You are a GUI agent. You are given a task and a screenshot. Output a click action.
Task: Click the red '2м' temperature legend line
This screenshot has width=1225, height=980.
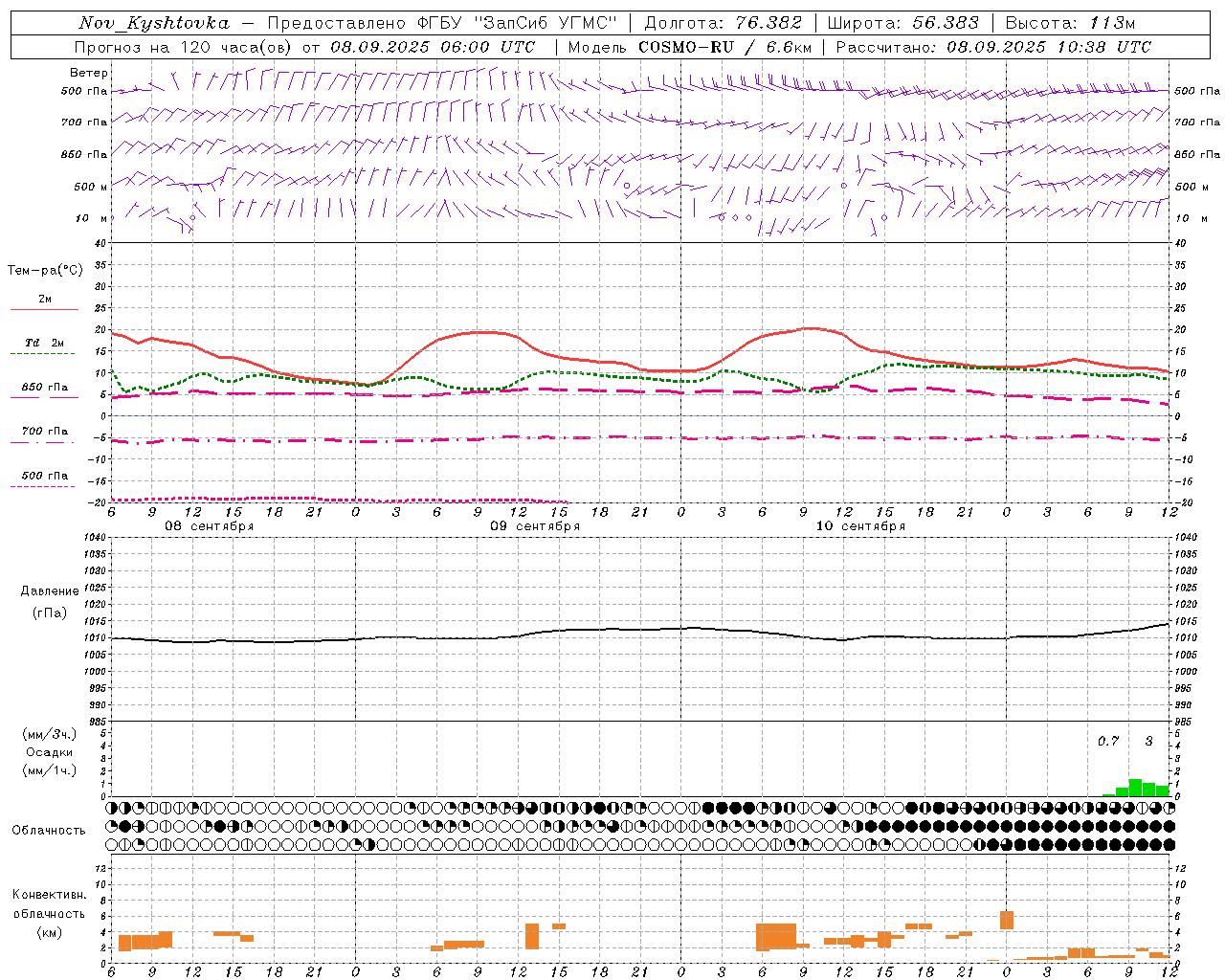[x=44, y=309]
